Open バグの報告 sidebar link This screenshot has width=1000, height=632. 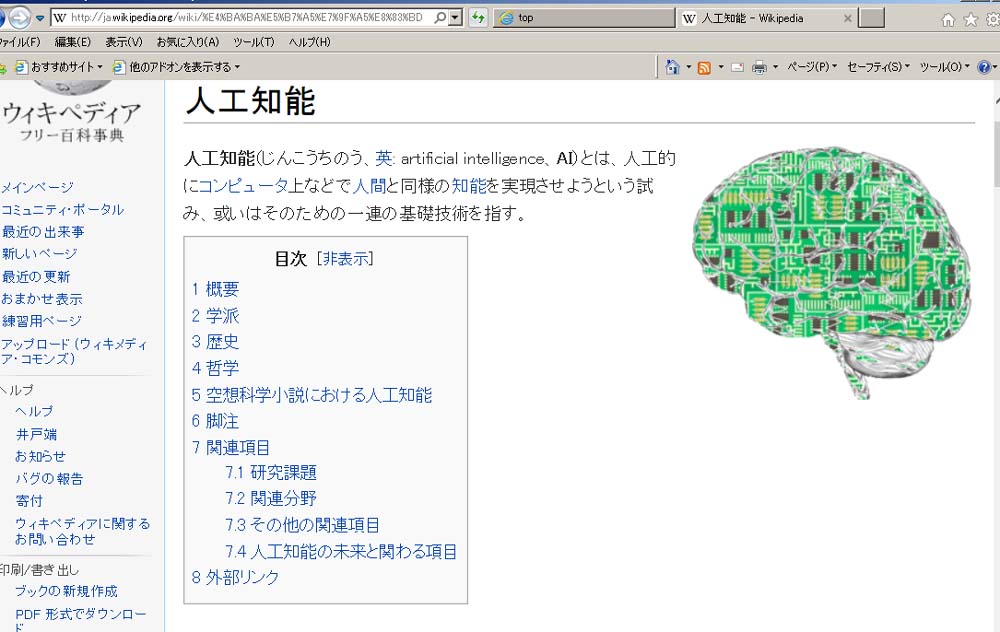pyautogui.click(x=49, y=479)
